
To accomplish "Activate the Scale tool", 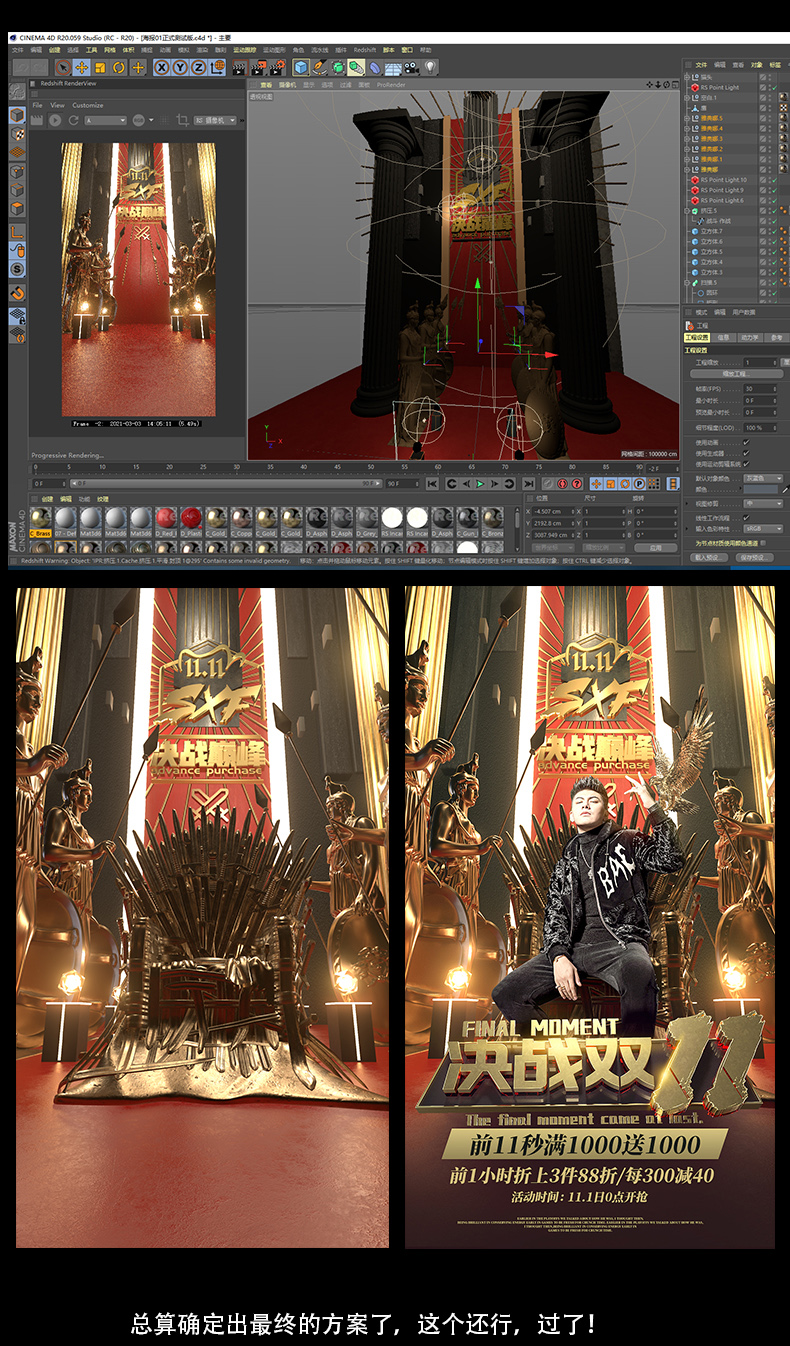I will tap(100, 68).
